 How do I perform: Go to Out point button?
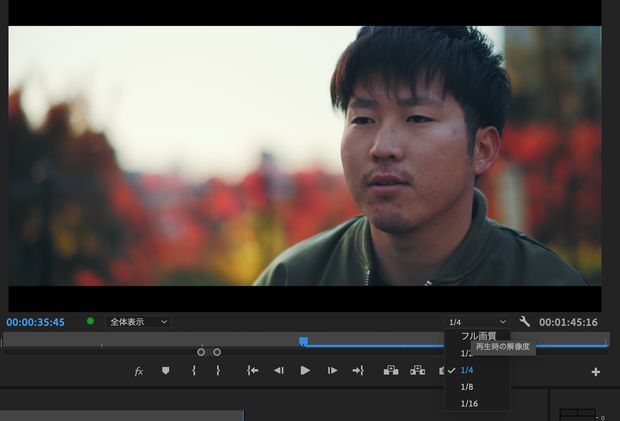358,371
